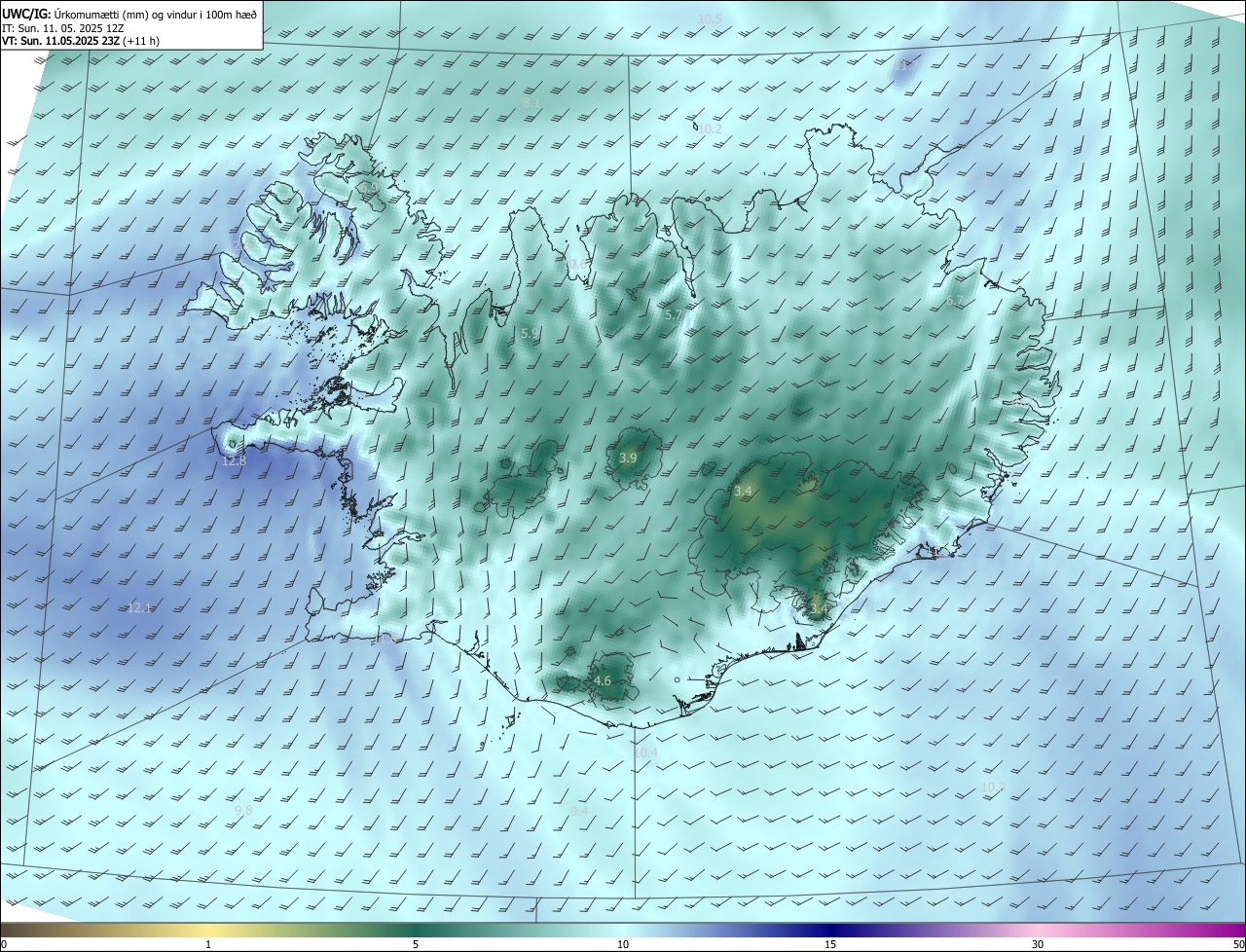Click the 8.1 value north of Iceland

pos(531,102)
